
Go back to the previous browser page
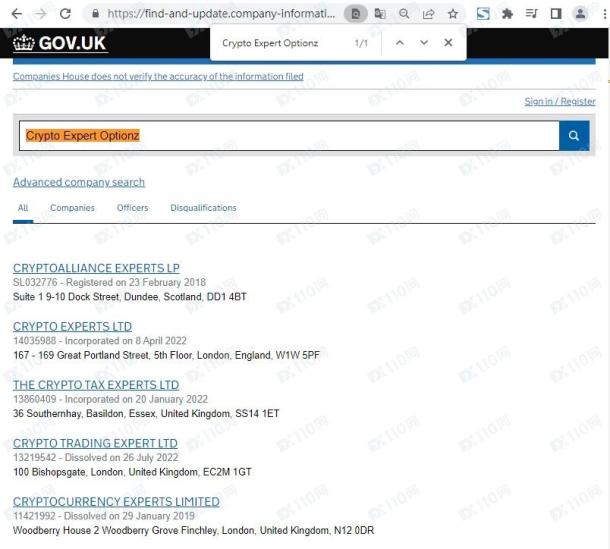click(x=17, y=14)
